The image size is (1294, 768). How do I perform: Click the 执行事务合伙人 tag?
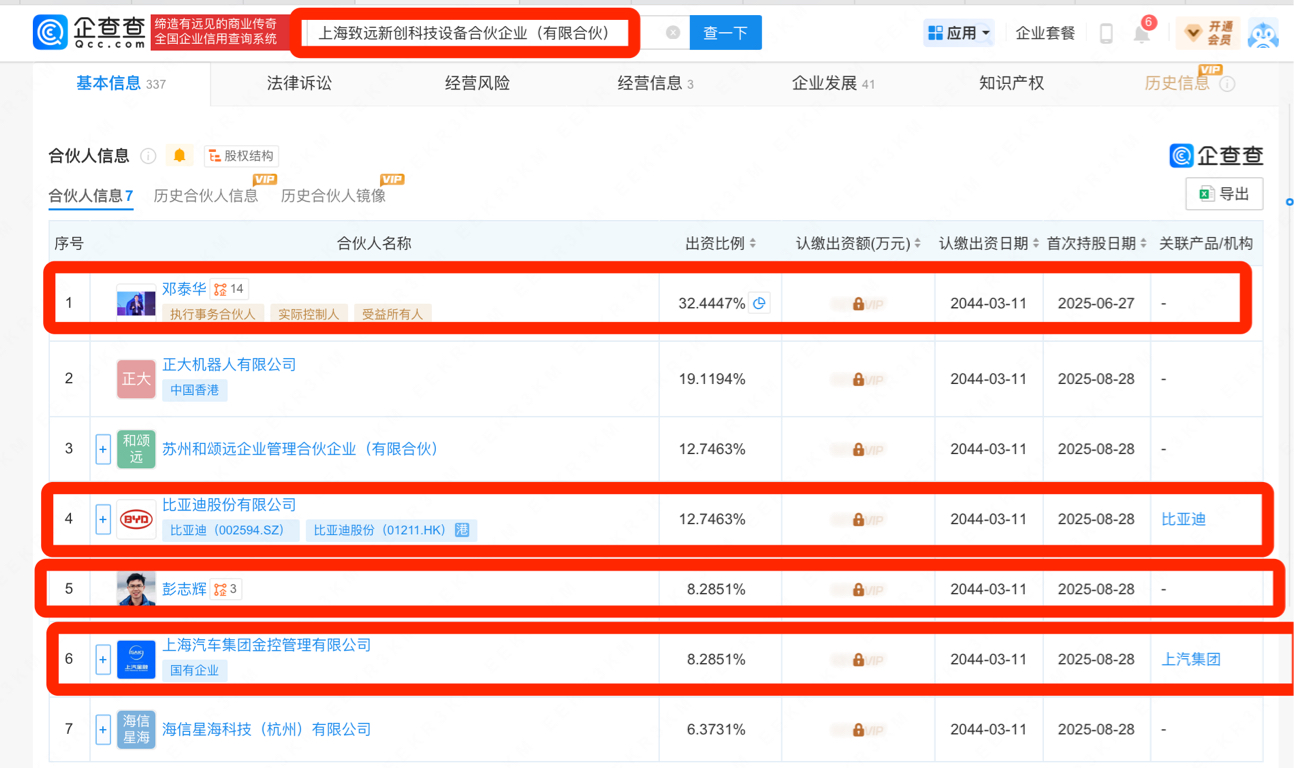(213, 314)
